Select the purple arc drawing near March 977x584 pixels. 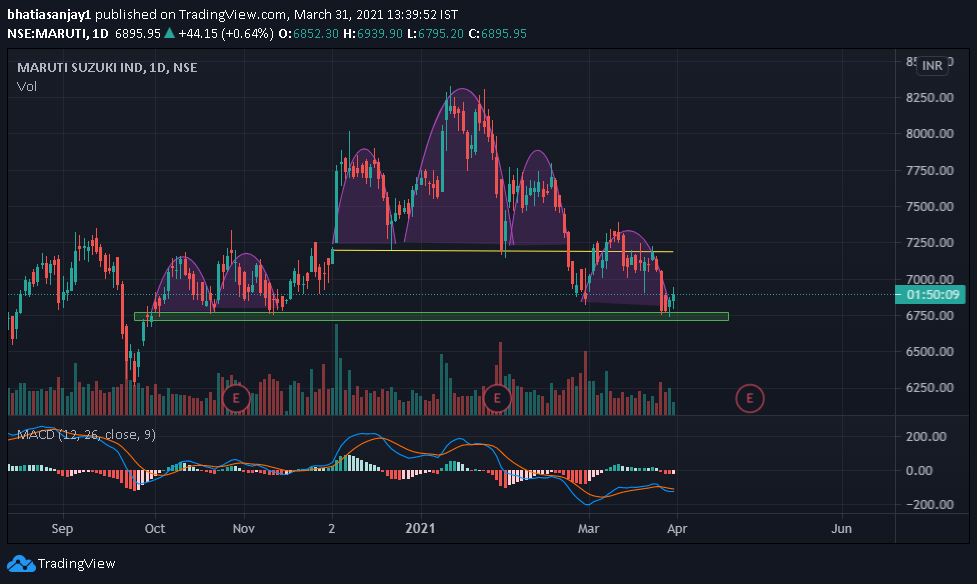pos(627,269)
